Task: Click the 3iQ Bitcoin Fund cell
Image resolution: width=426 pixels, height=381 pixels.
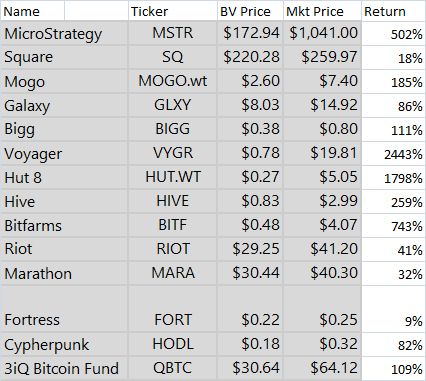Action: coord(64,368)
